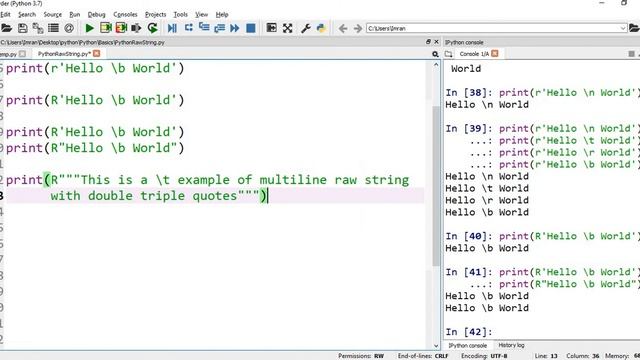Open PYTHONPATH manager icon
Viewport: 640px width, 360px height.
point(321,28)
